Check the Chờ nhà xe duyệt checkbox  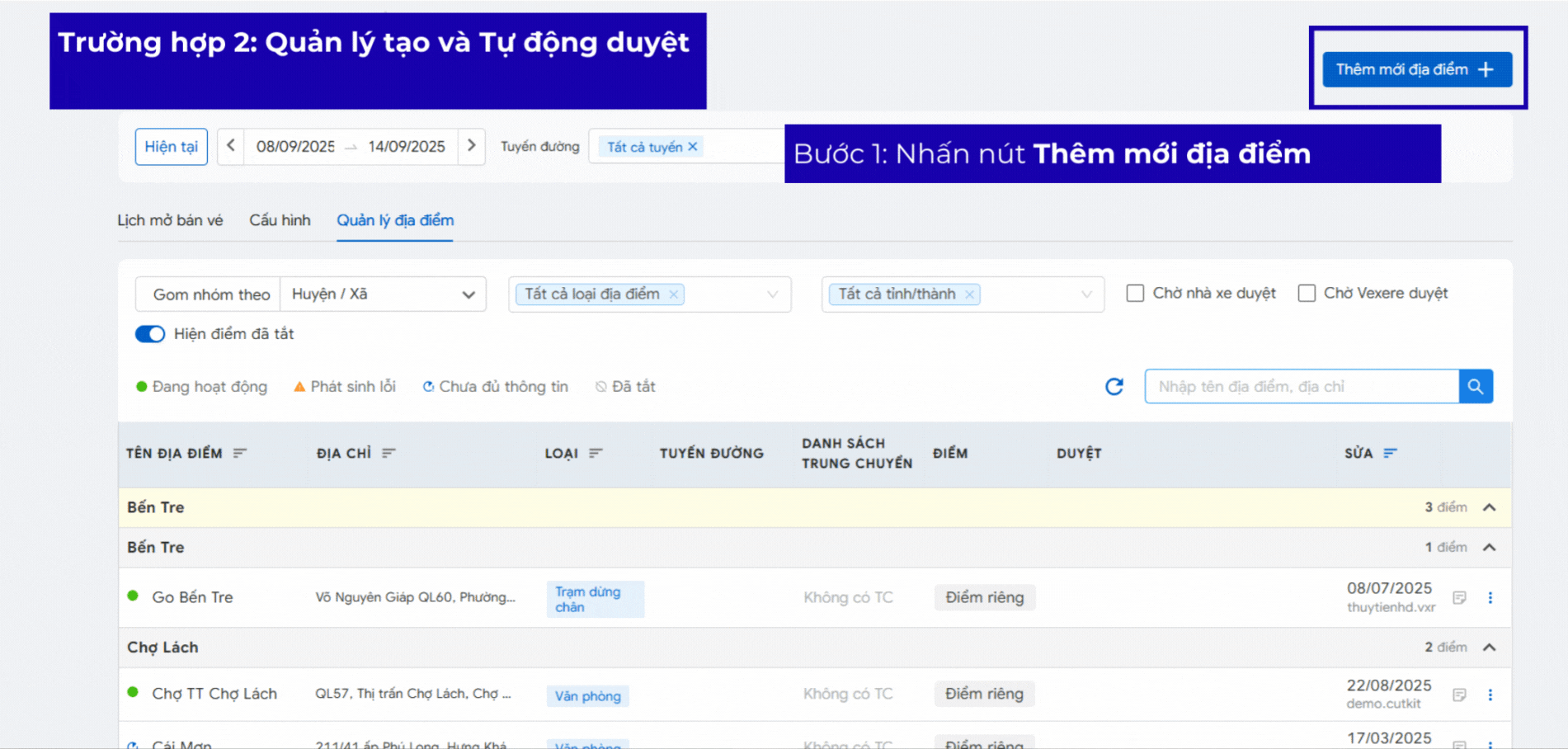click(x=1135, y=294)
